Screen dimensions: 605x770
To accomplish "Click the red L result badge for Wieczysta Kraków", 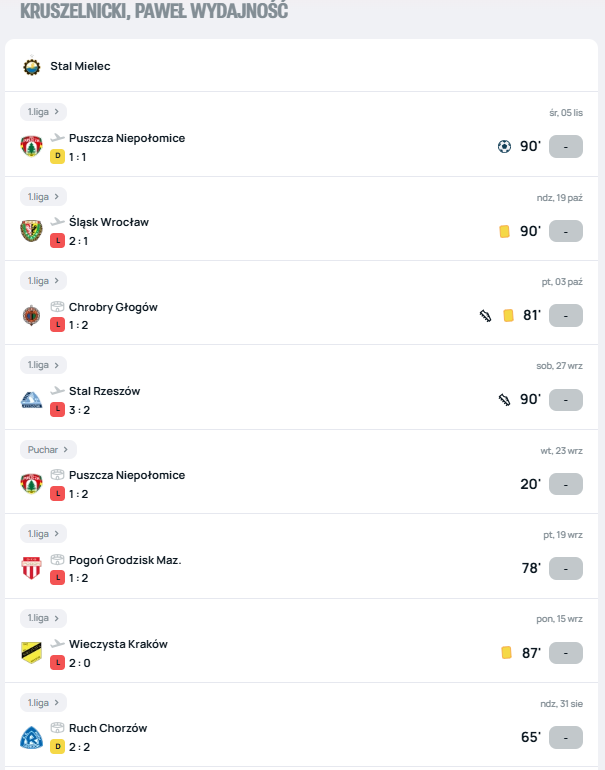I will click(57, 663).
